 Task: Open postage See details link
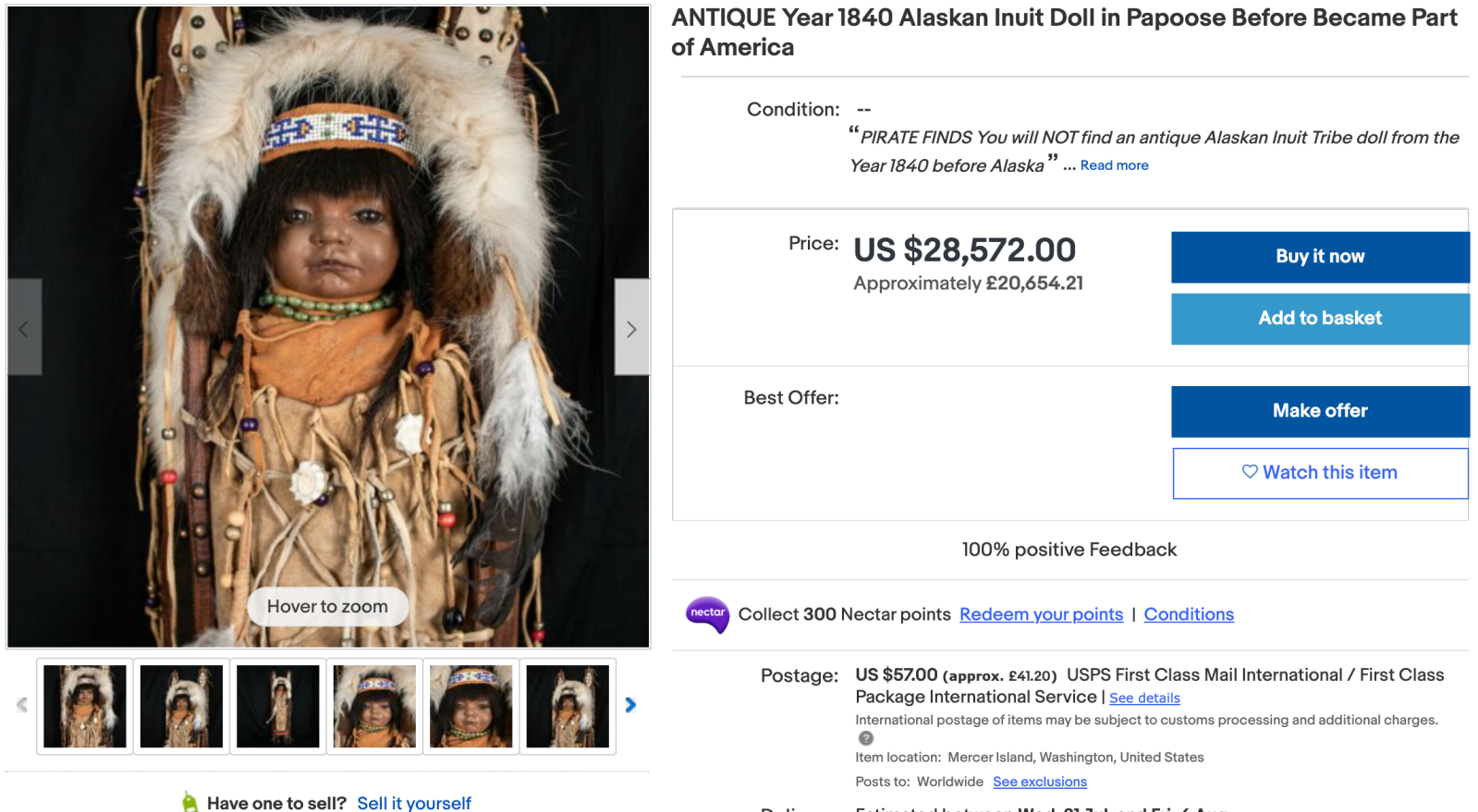coord(1144,698)
